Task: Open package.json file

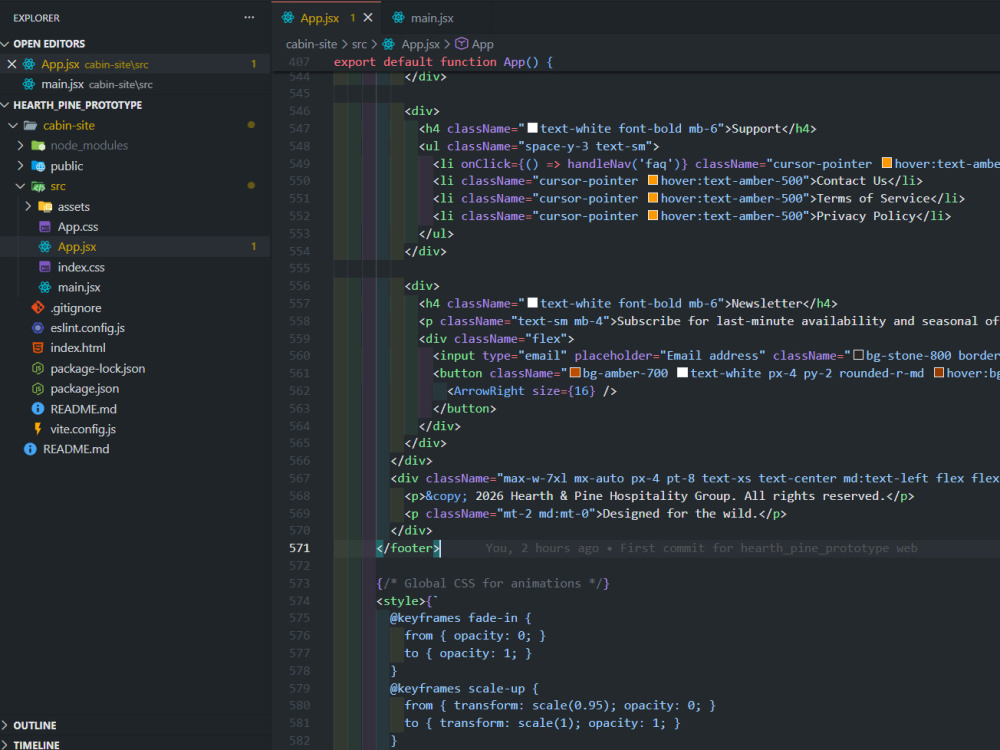Action: click(84, 388)
